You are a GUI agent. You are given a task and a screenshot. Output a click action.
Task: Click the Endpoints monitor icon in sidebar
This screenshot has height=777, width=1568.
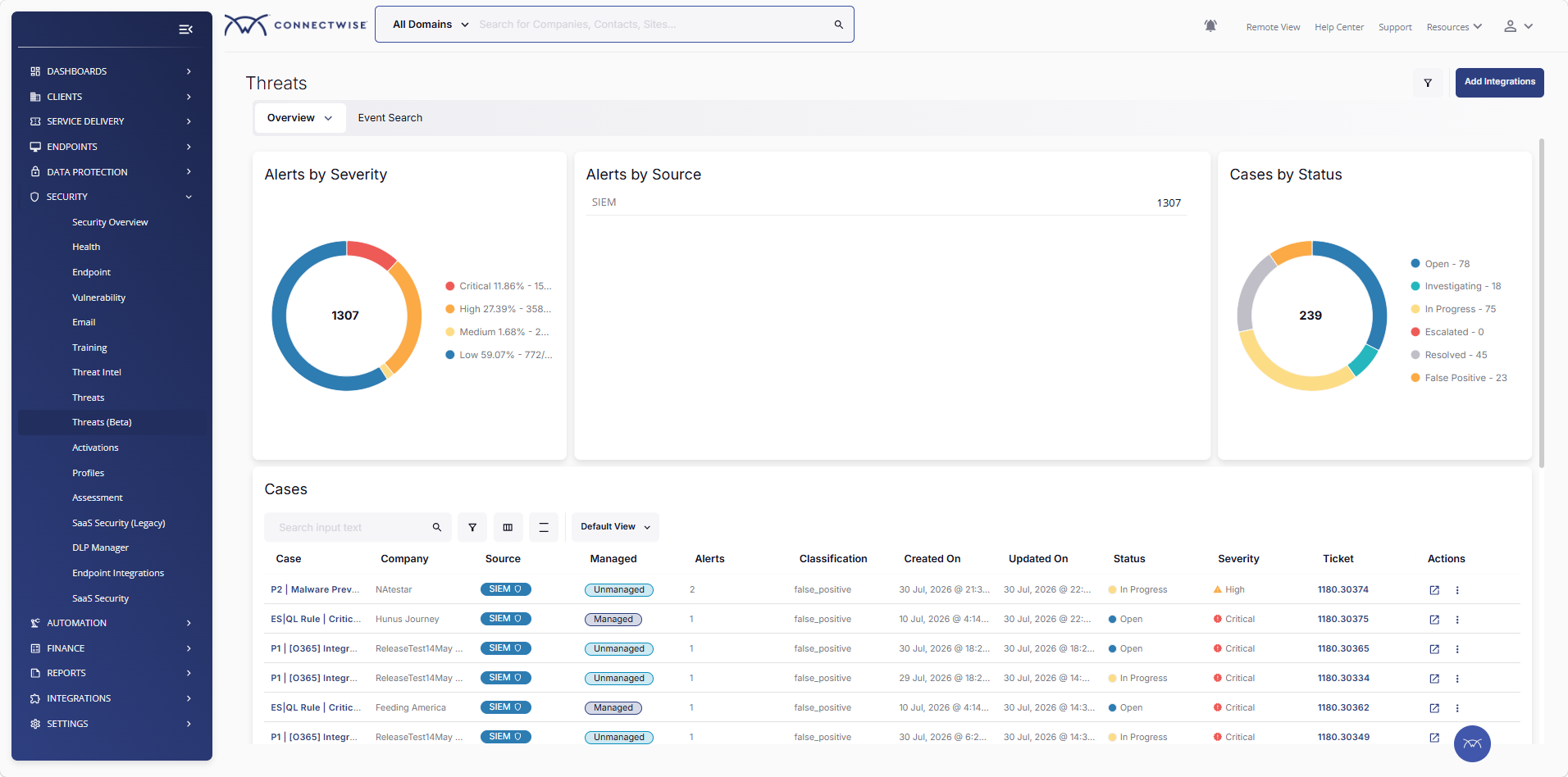point(35,147)
